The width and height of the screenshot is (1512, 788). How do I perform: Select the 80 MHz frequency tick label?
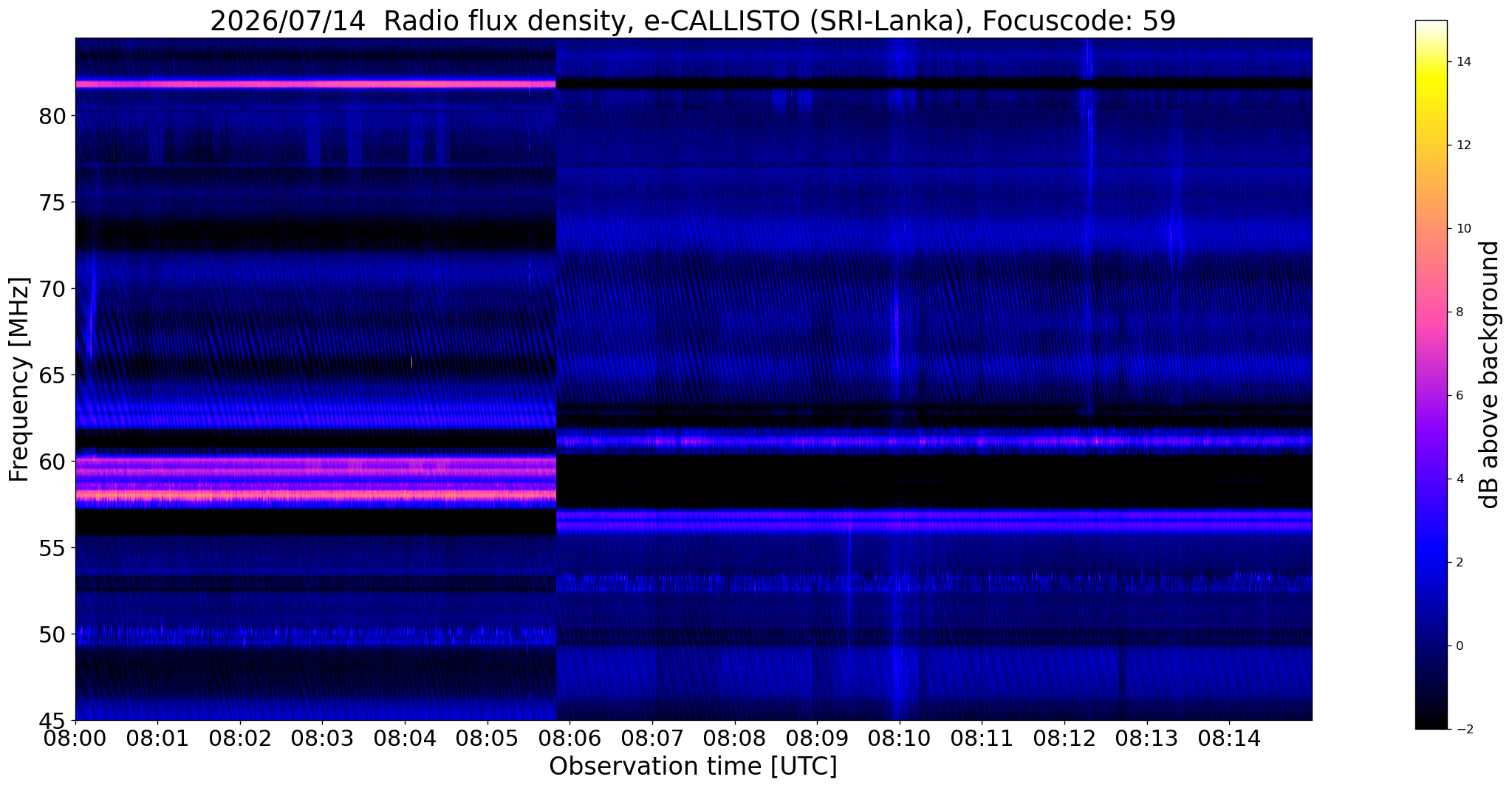pyautogui.click(x=52, y=116)
